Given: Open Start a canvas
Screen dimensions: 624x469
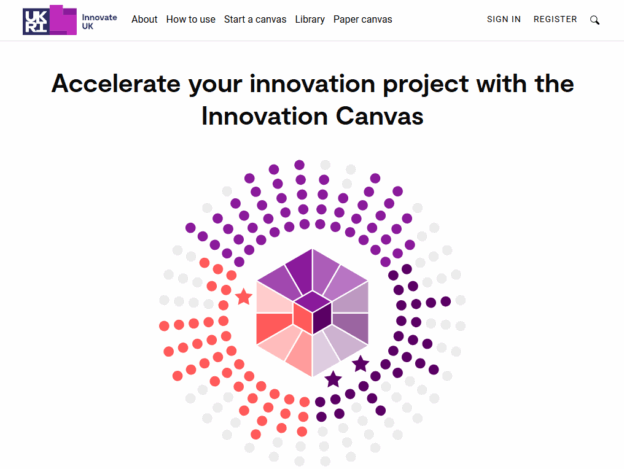Looking at the screenshot, I should point(255,19).
